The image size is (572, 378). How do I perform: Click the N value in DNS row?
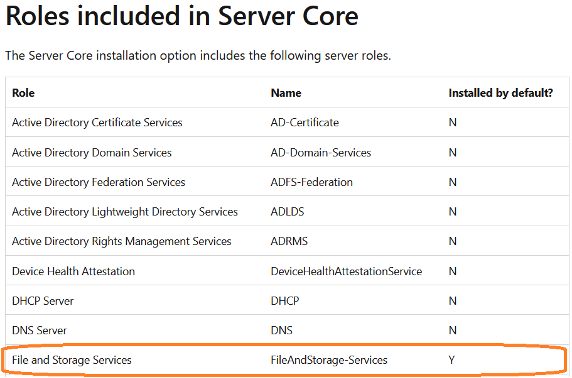click(452, 330)
